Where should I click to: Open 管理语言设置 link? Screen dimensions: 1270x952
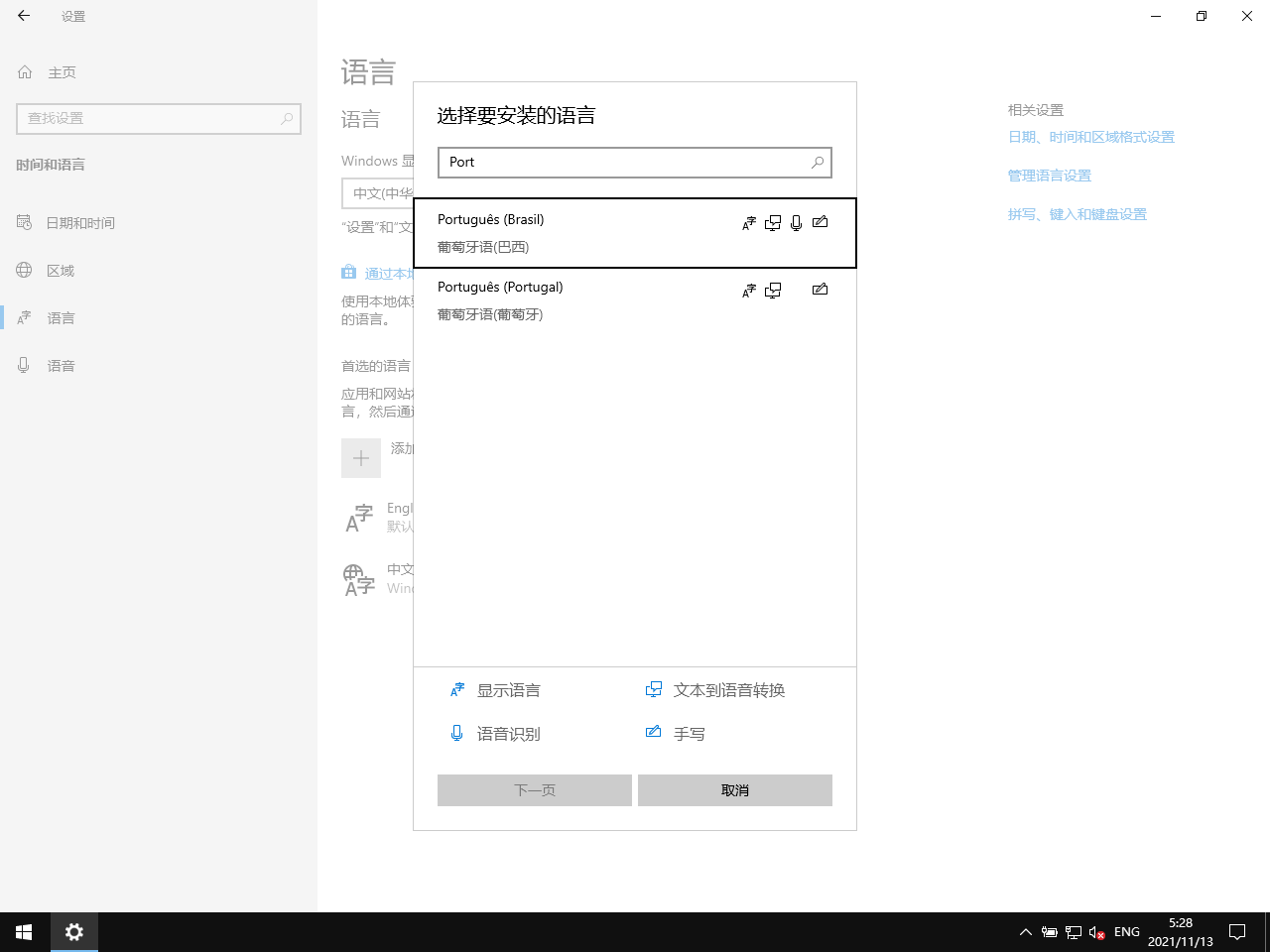pyautogui.click(x=1049, y=176)
